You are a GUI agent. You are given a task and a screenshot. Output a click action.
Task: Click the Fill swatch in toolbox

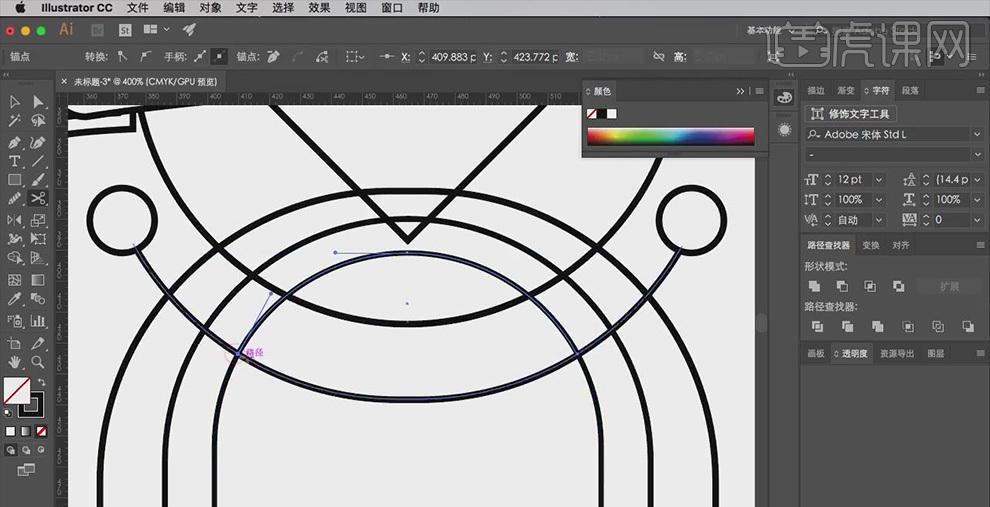tap(16, 391)
